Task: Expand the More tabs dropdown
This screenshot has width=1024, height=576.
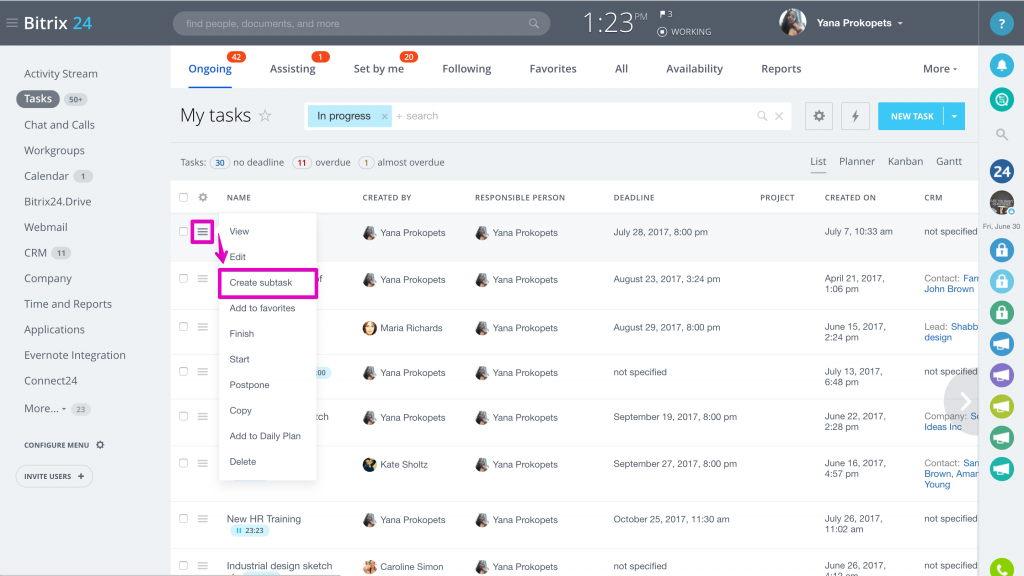Action: tap(940, 69)
